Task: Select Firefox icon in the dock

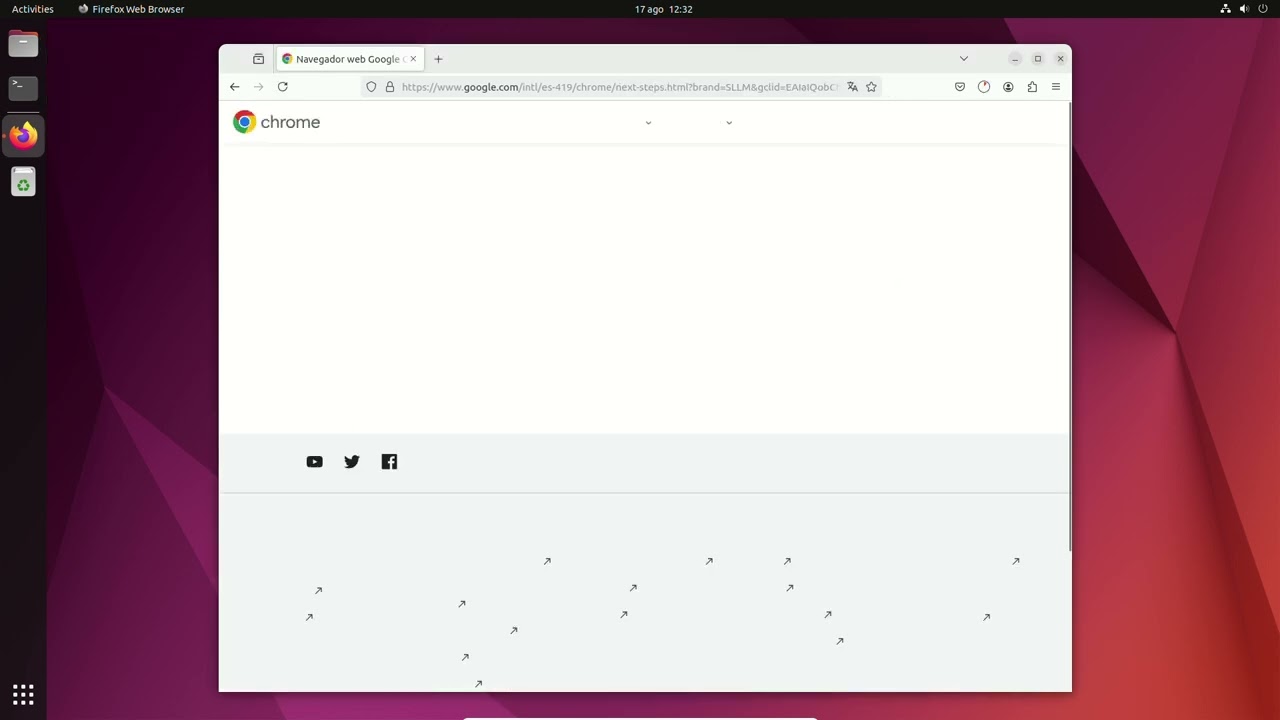Action: (23, 135)
